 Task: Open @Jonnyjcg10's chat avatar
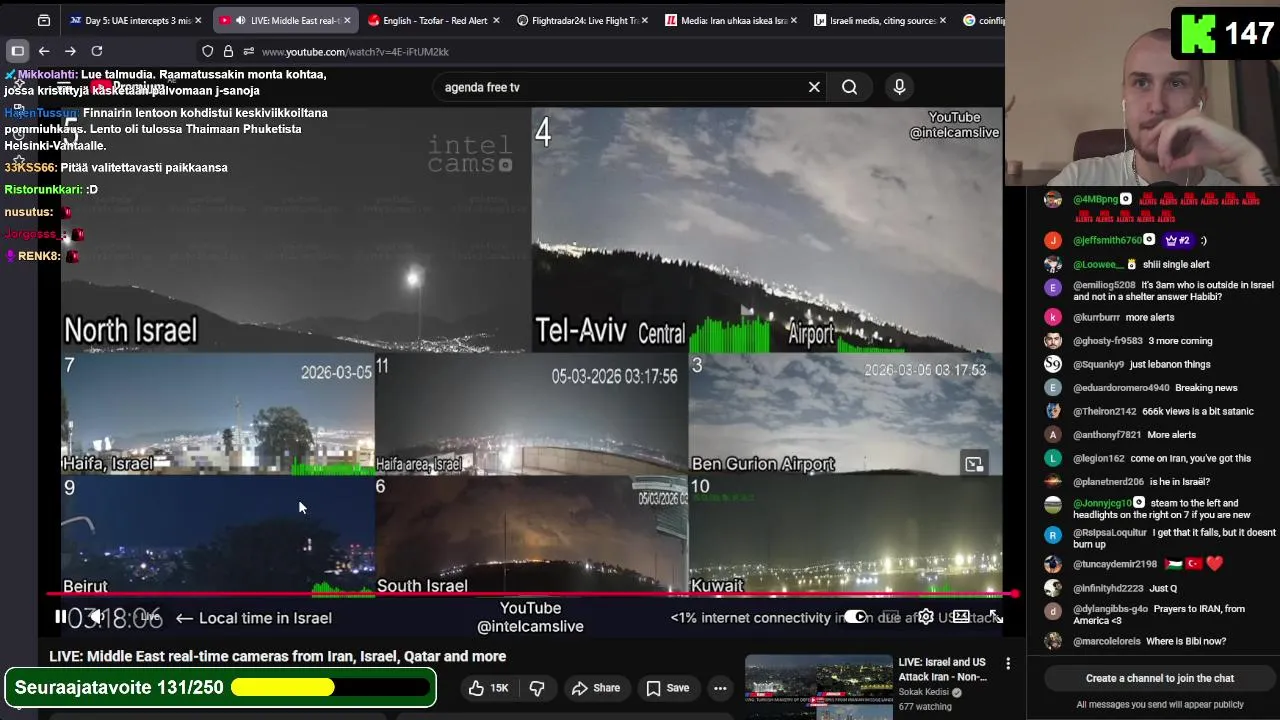(x=1053, y=505)
